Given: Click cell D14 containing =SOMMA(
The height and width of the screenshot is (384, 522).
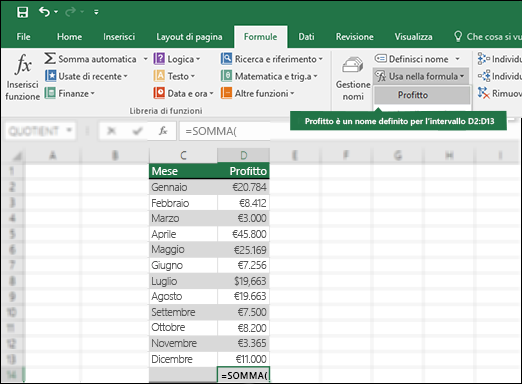Looking at the screenshot, I should point(243,375).
